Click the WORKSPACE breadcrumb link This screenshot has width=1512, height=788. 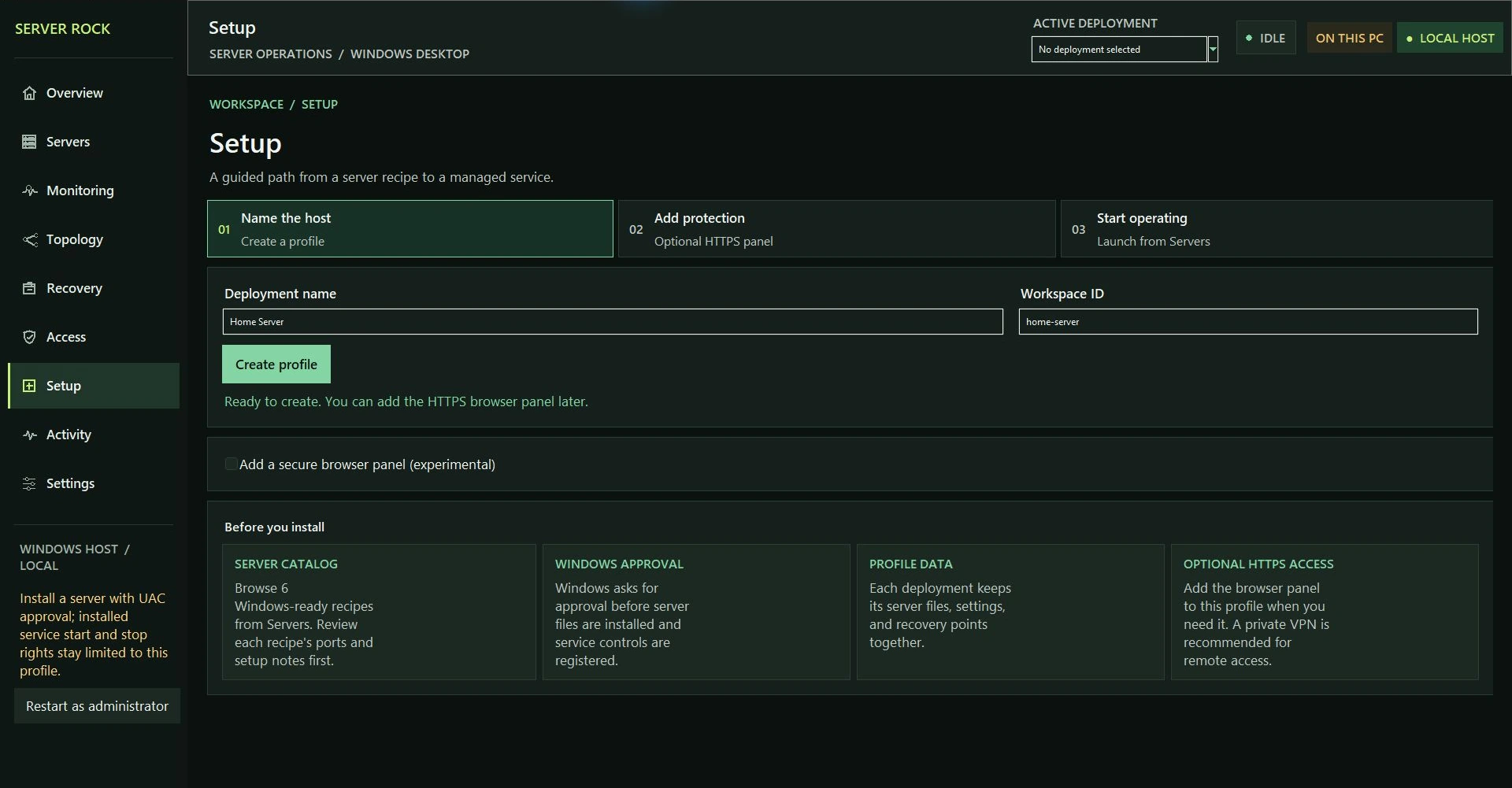(246, 104)
